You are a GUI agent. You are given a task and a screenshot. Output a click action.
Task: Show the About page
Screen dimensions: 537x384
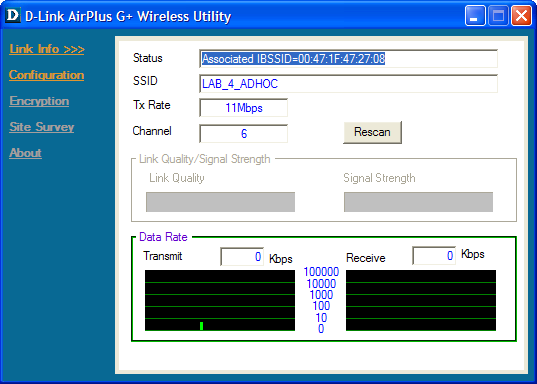(25, 153)
